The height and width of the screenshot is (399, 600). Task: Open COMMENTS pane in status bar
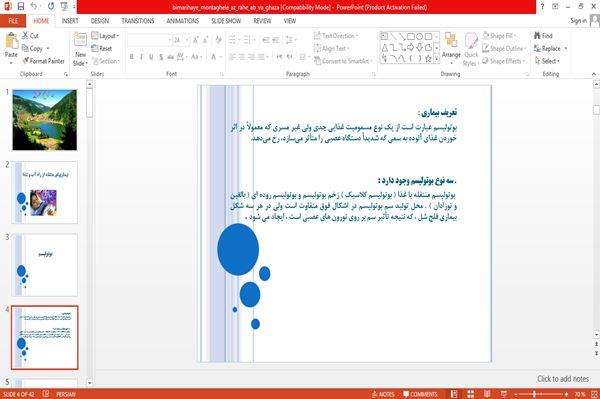click(420, 394)
